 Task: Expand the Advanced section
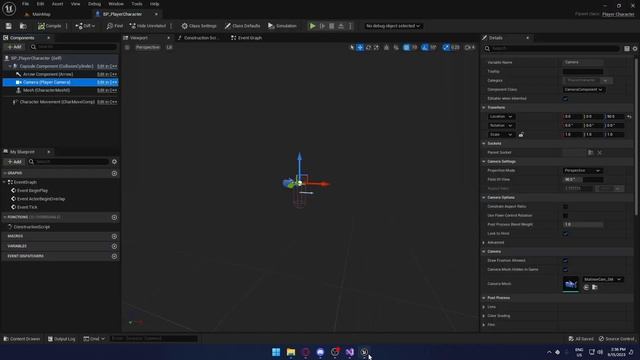(484, 242)
